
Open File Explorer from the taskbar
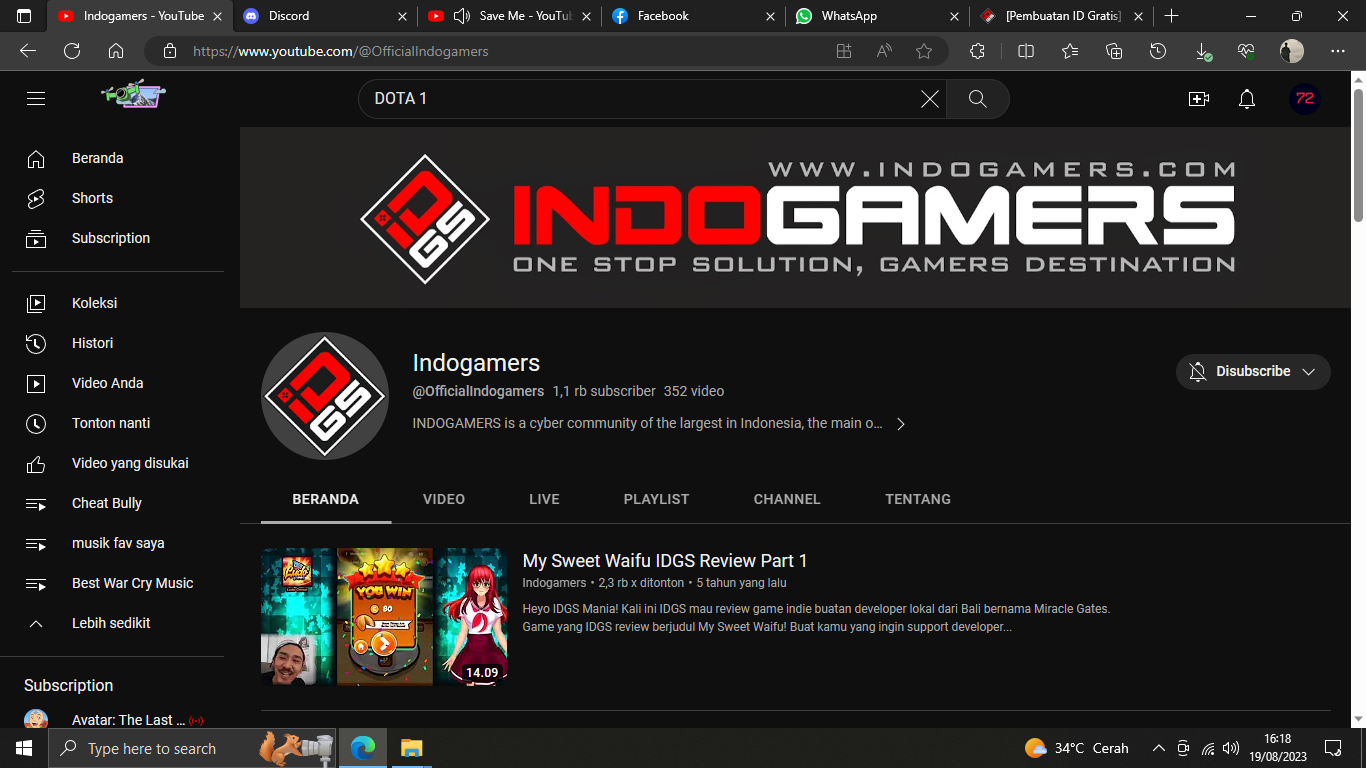pos(411,748)
